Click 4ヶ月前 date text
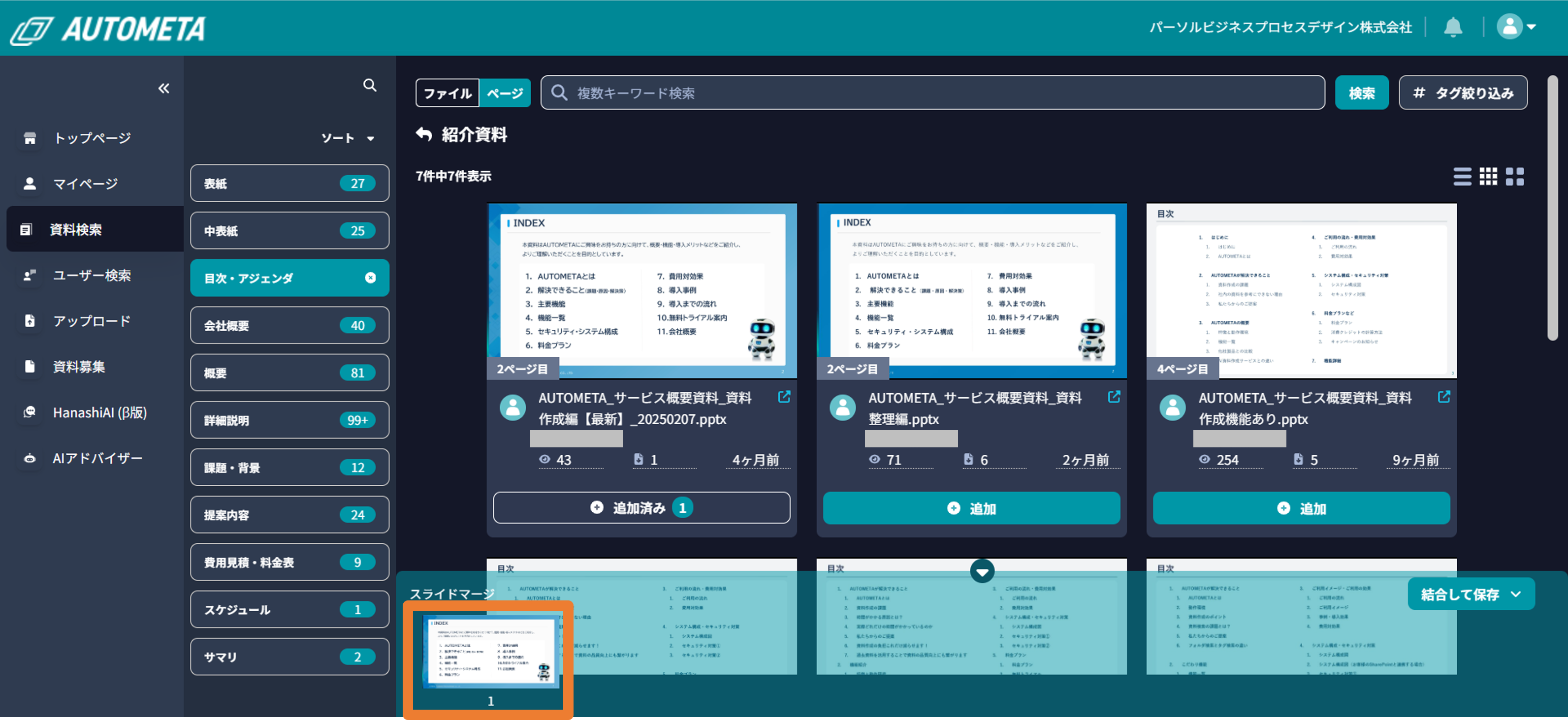1568x720 pixels. (755, 460)
